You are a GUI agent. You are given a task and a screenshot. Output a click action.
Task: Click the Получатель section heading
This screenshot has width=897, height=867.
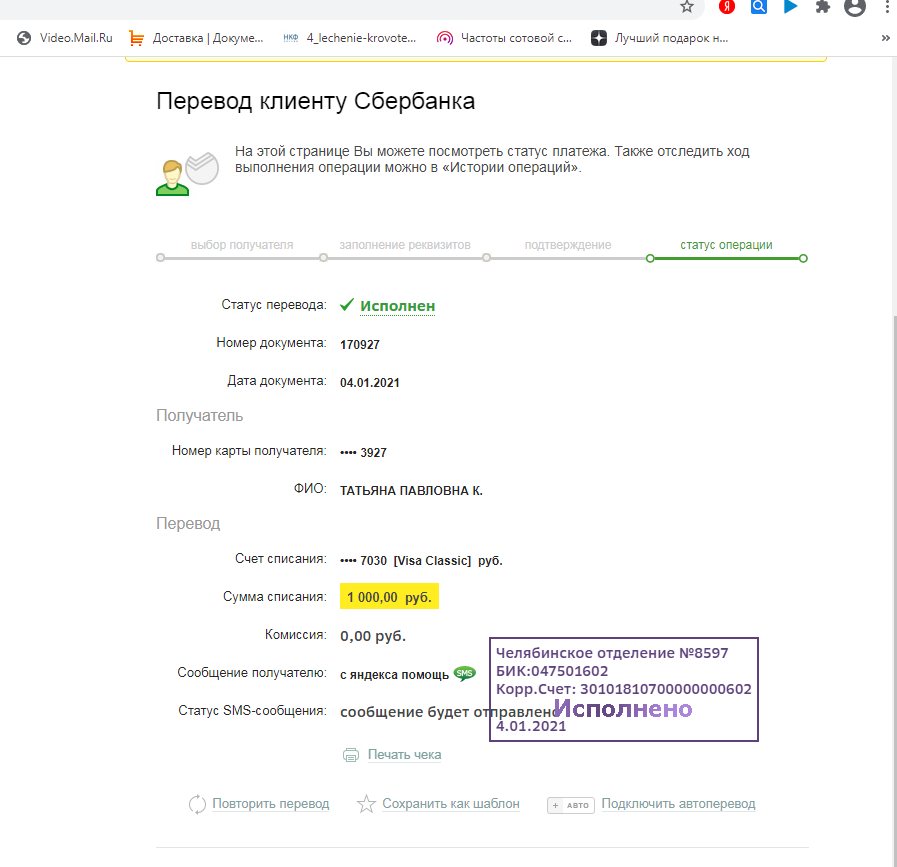click(200, 416)
